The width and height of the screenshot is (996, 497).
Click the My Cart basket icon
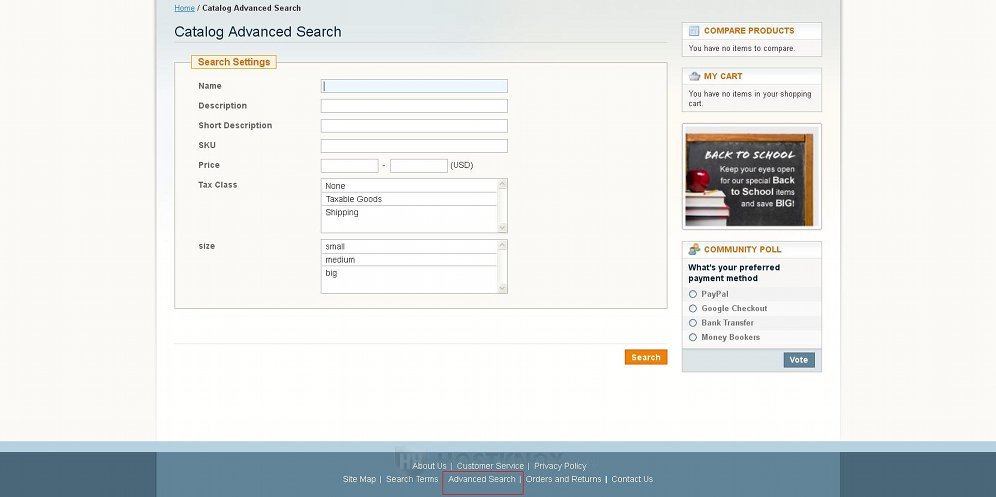(x=694, y=76)
